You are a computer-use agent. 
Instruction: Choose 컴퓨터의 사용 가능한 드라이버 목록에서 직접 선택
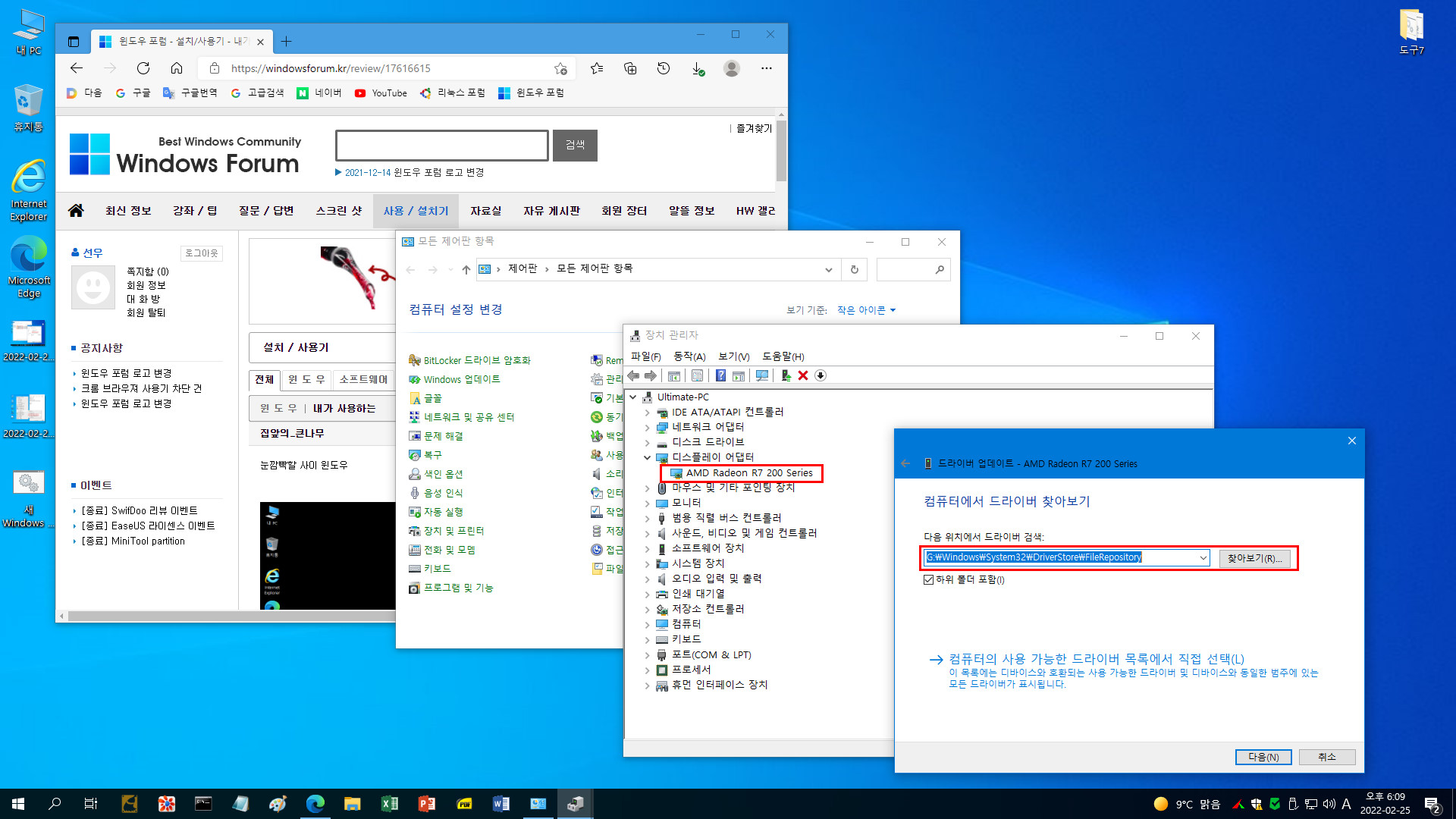tap(1097, 659)
